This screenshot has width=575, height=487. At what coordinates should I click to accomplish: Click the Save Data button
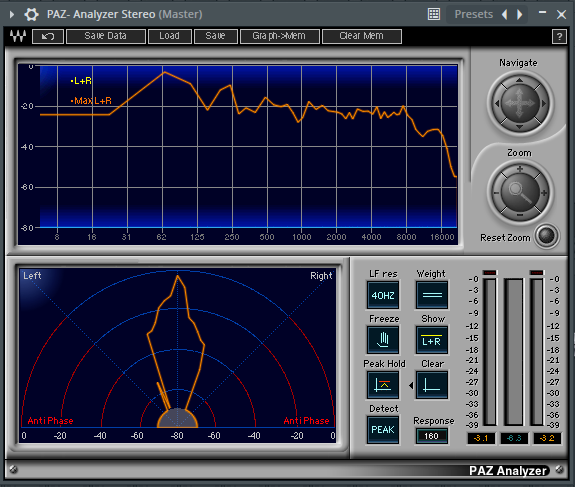106,36
